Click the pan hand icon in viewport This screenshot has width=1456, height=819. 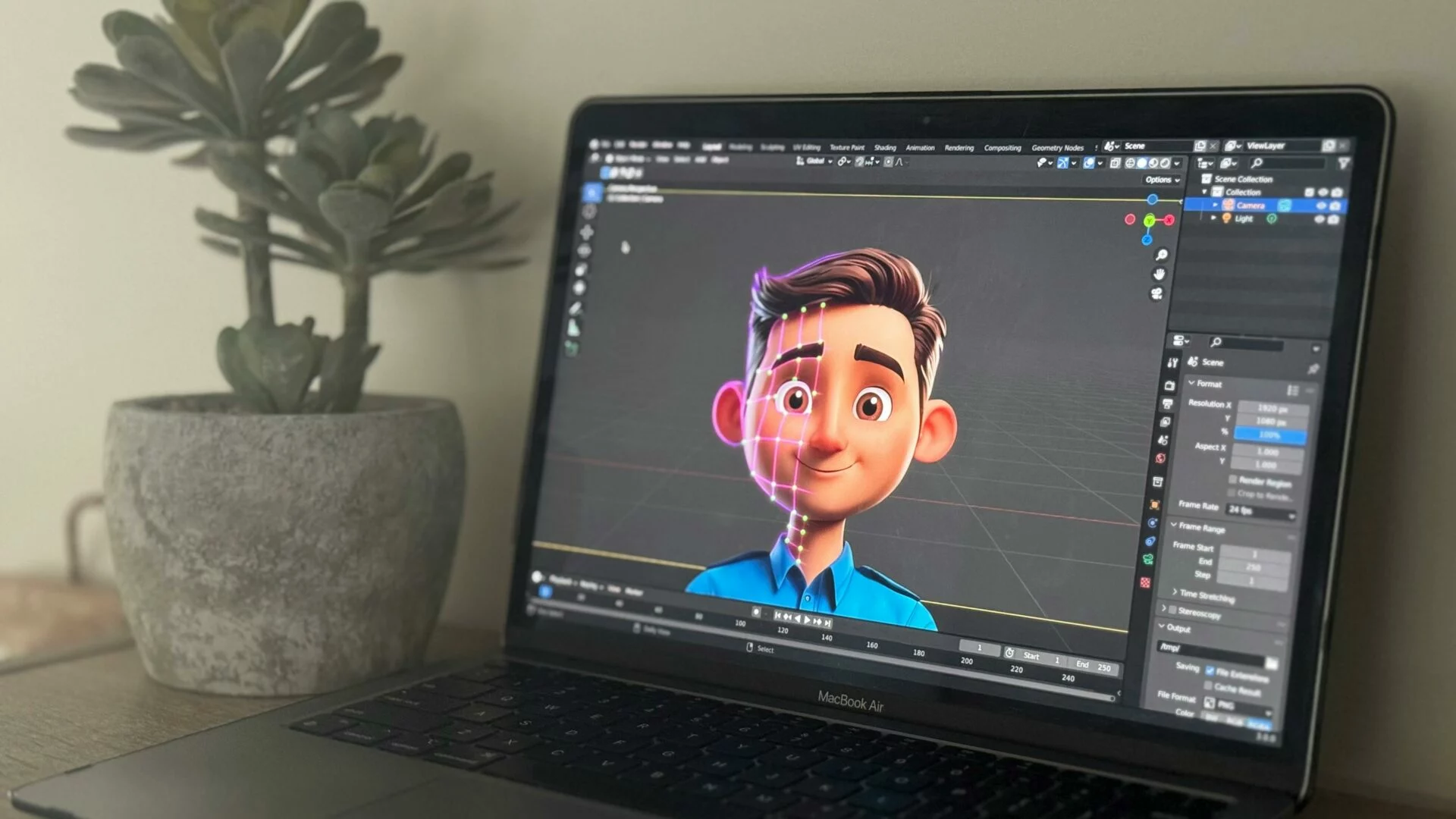click(x=1160, y=274)
